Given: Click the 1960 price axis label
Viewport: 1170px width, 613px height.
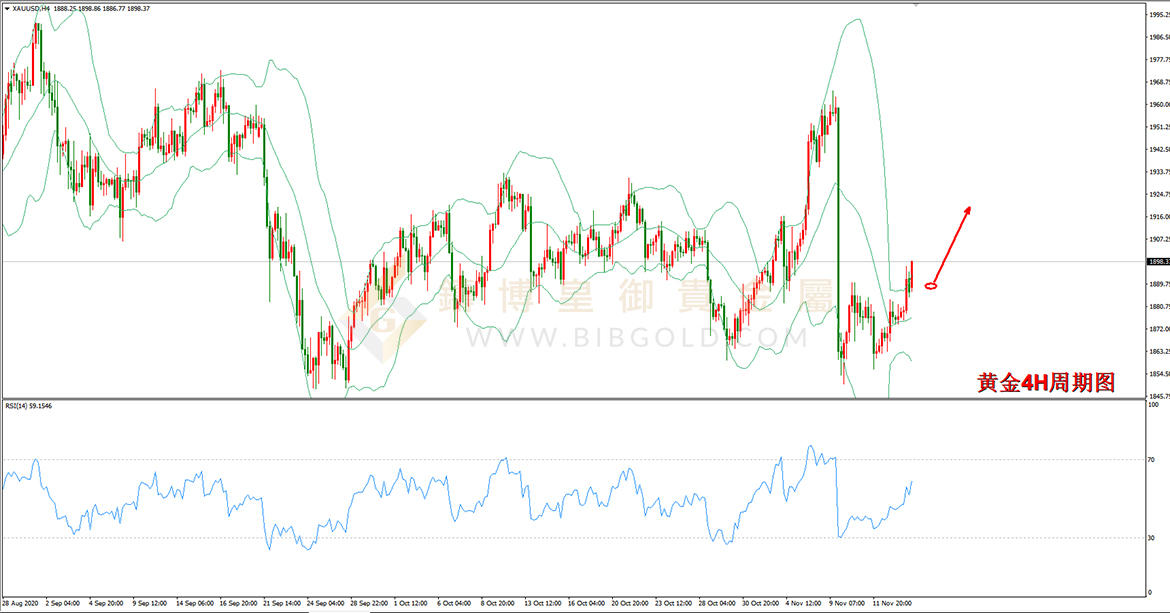Looking at the screenshot, I should (1160, 104).
